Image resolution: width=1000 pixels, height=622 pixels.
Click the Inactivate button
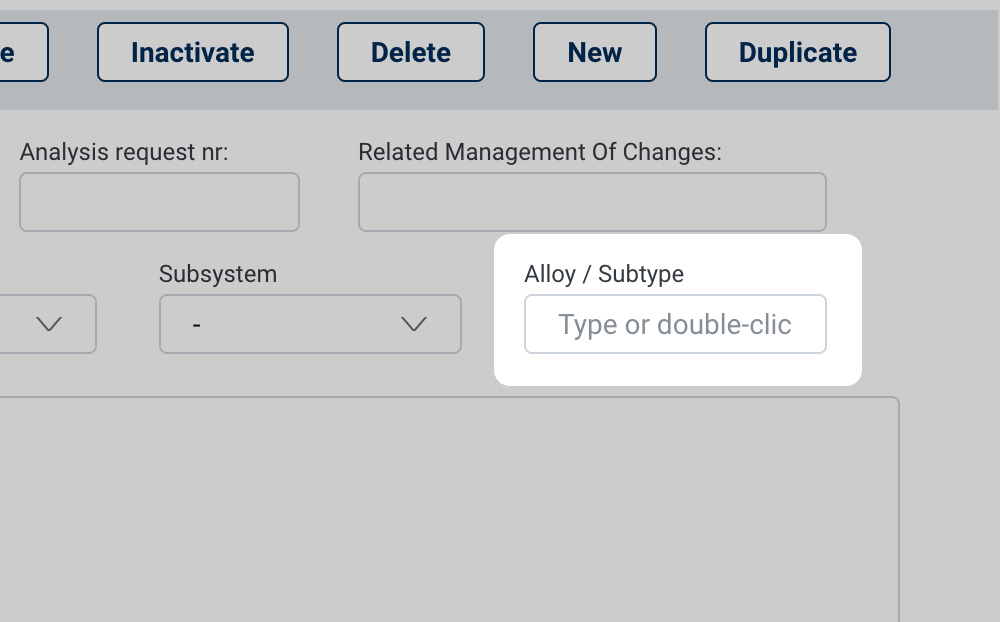[193, 52]
